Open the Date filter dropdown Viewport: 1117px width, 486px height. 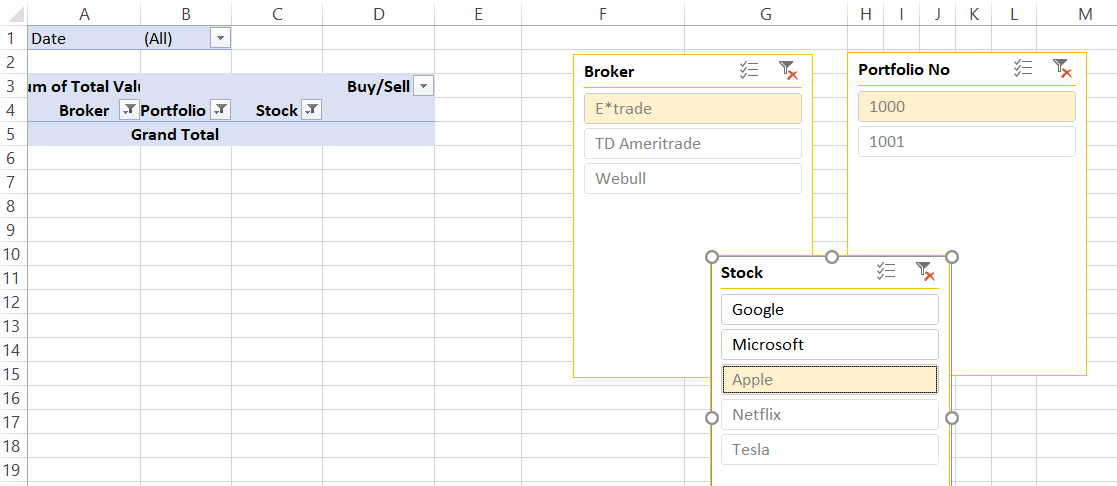220,38
